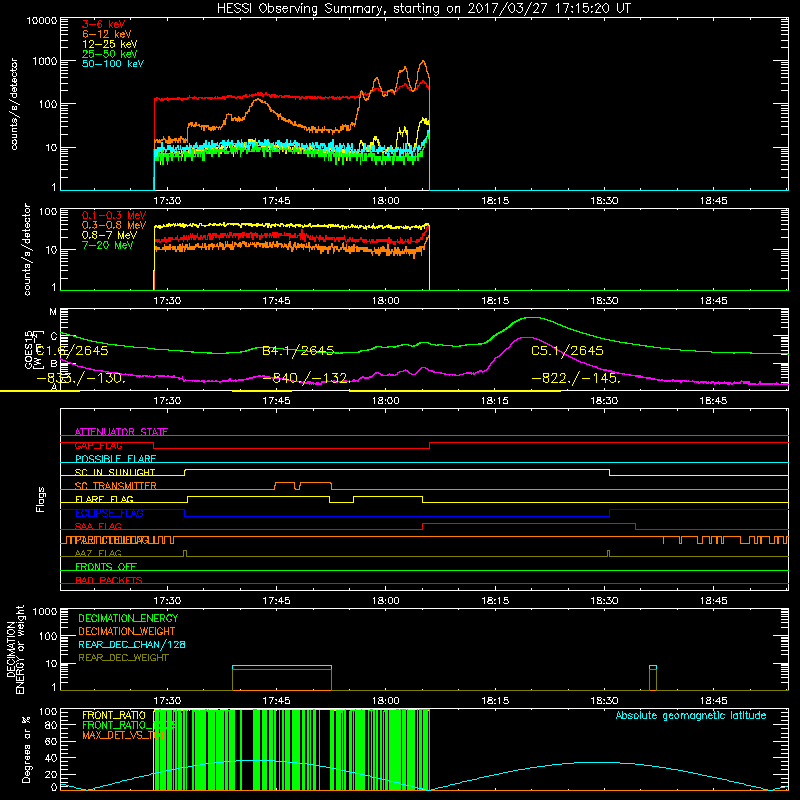This screenshot has width=800, height=800.
Task: Select the 0.8-7 MeV legend label
Action: point(109,235)
